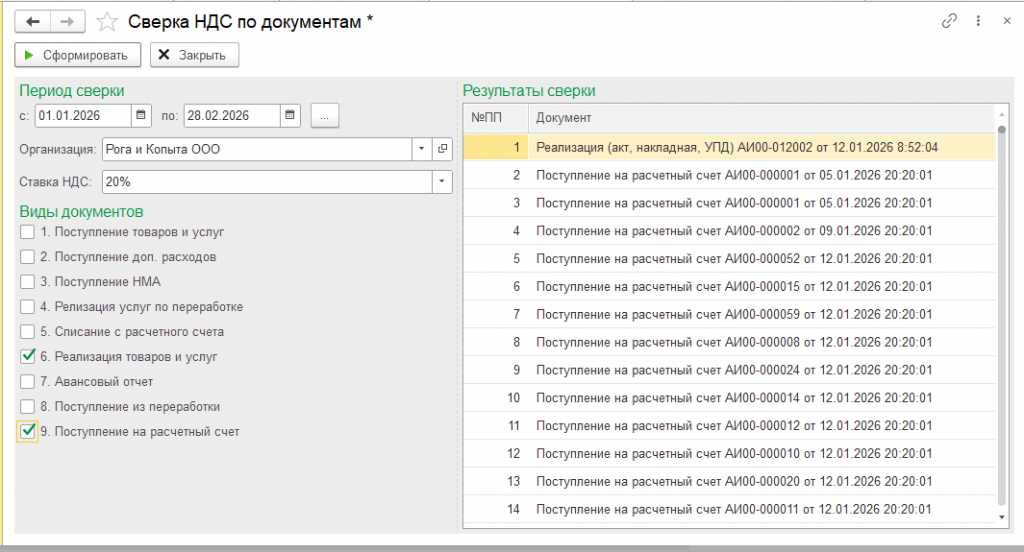Check Поступление товаров и услуг

pyautogui.click(x=27, y=232)
